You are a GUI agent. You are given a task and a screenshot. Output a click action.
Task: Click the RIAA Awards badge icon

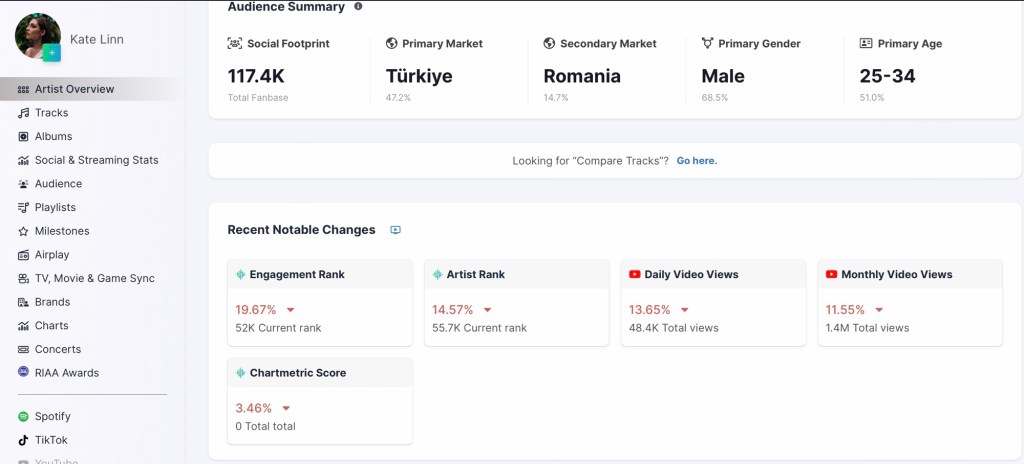click(x=24, y=373)
